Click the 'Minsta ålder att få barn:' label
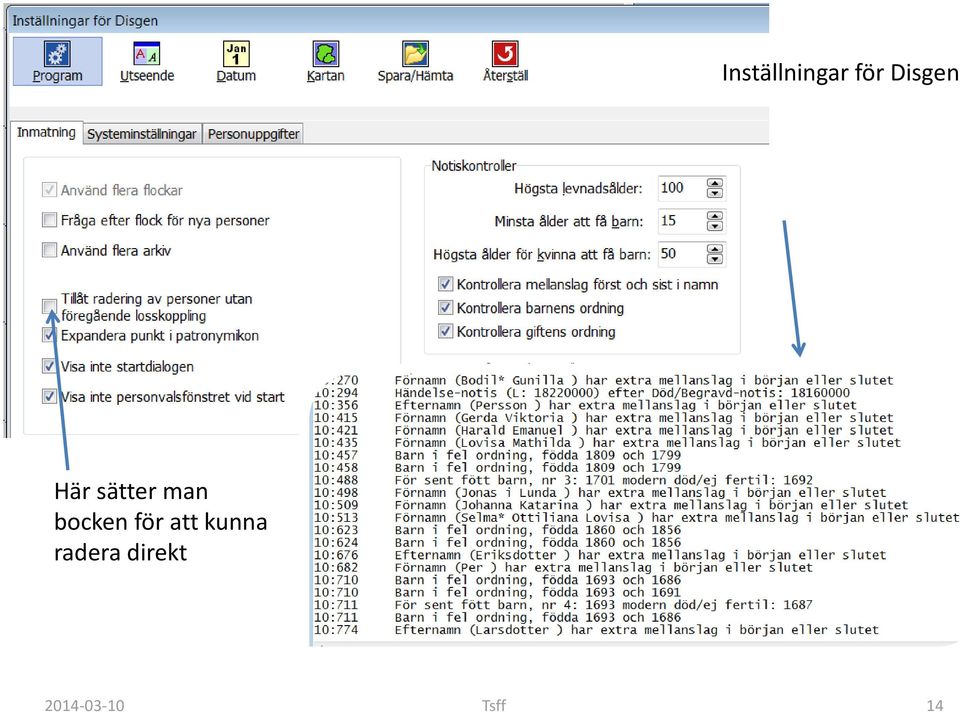The height and width of the screenshot is (712, 960). [x=569, y=222]
